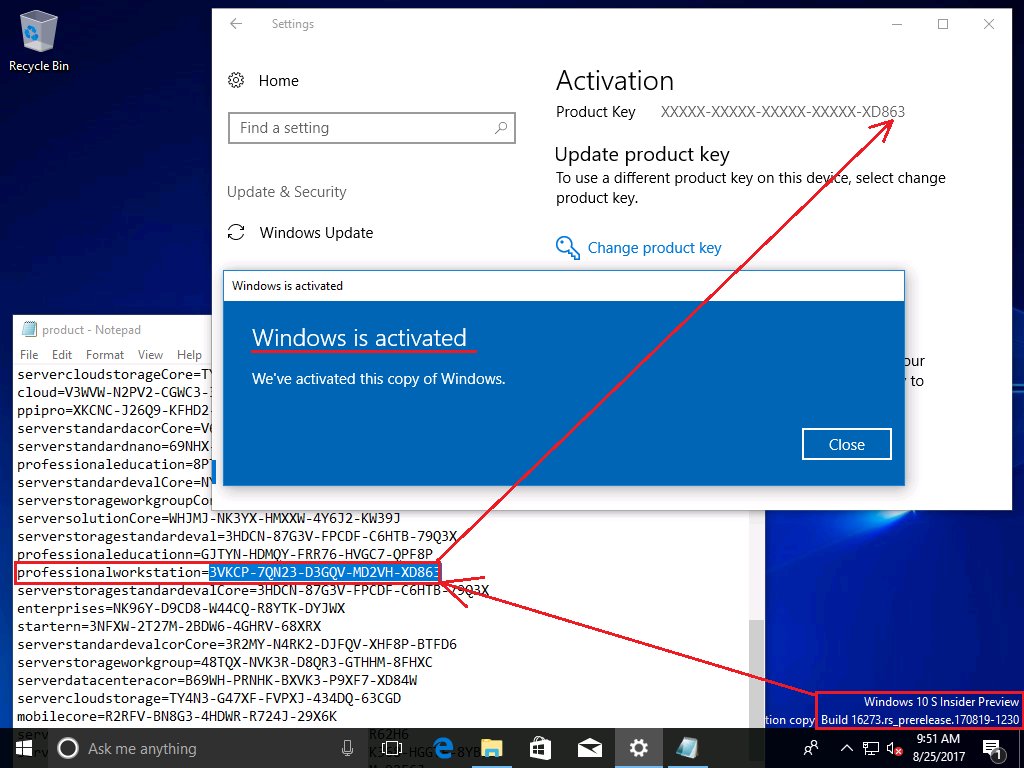This screenshot has height=768, width=1024.
Task: Click the serverstandardevalcorCore=3R2MY line
Action: point(237,645)
